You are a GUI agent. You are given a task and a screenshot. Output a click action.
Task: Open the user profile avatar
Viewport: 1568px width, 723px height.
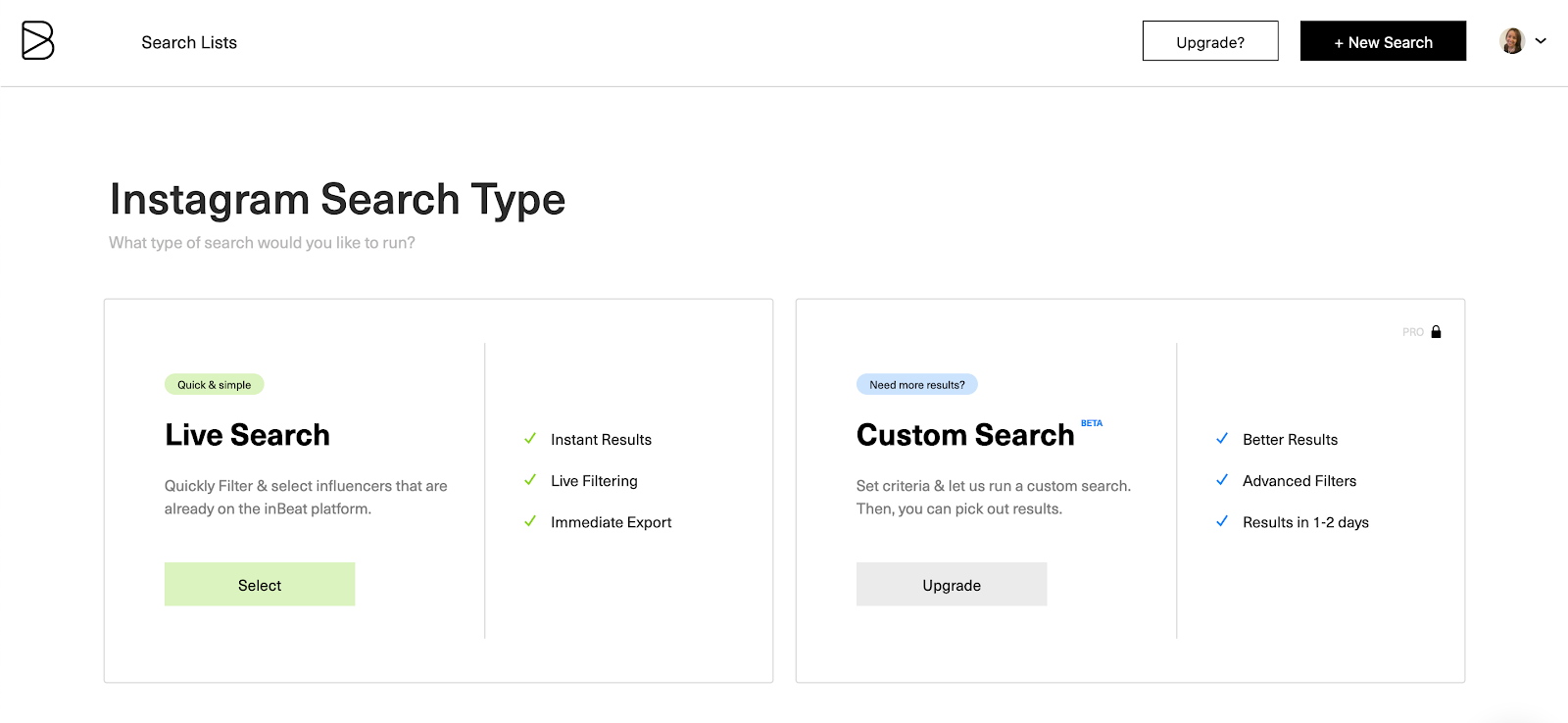[1512, 41]
